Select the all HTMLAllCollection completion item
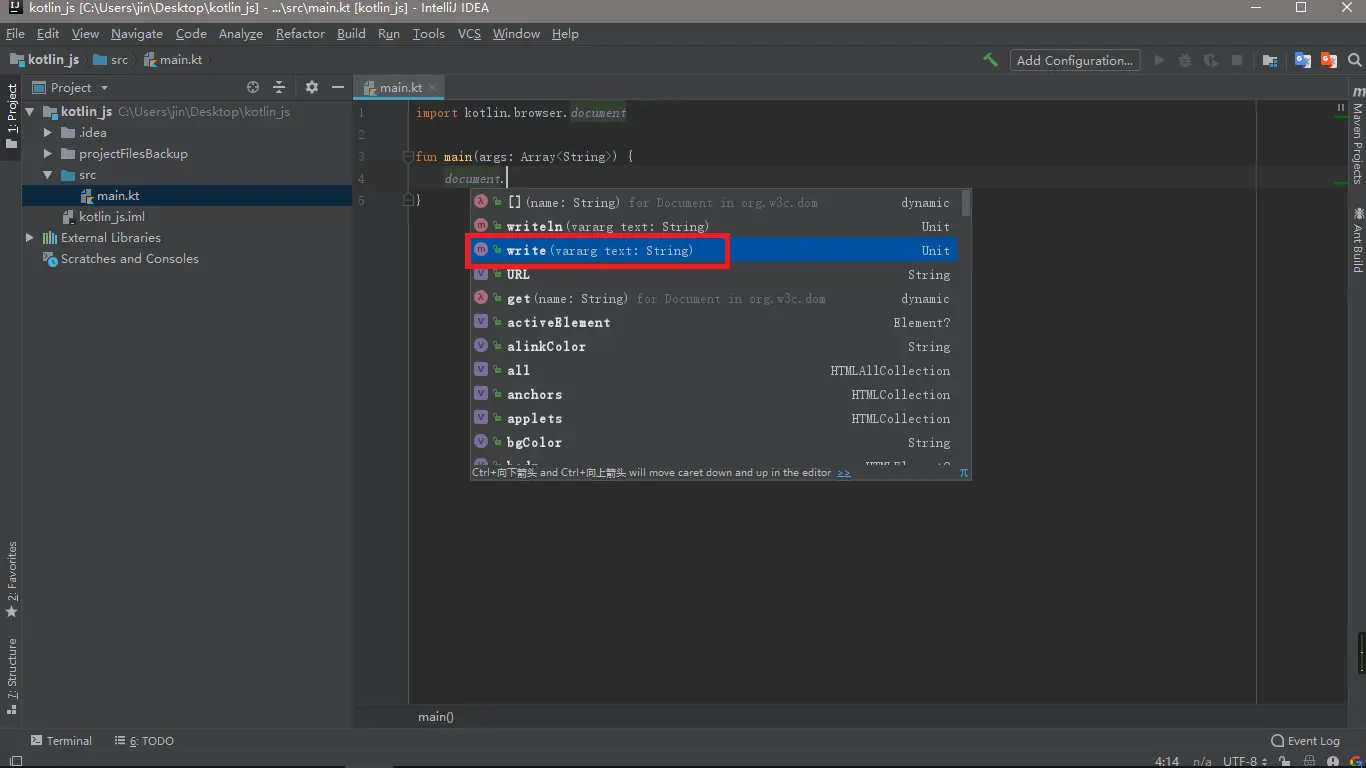Viewport: 1366px width, 768px height. click(x=714, y=370)
